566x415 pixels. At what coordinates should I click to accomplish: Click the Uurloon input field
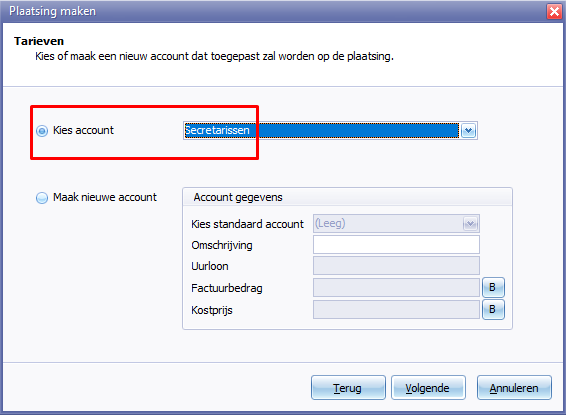pos(396,266)
